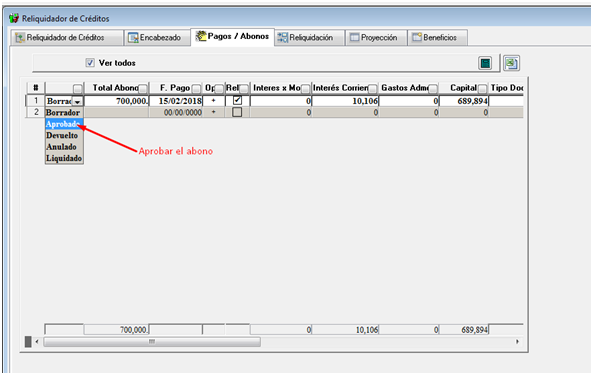Click the Capital column header
Screen dimensions: 593x375
[464, 88]
